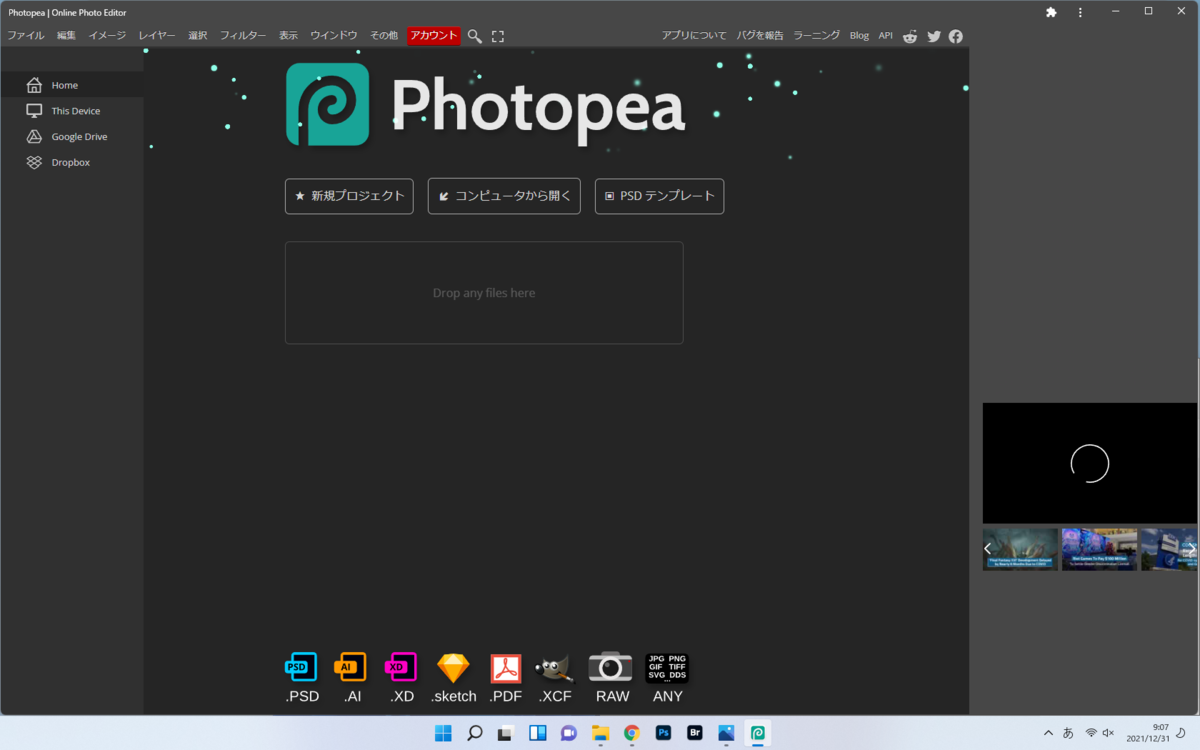
Task: Open the Windows Start menu
Action: pos(443,733)
